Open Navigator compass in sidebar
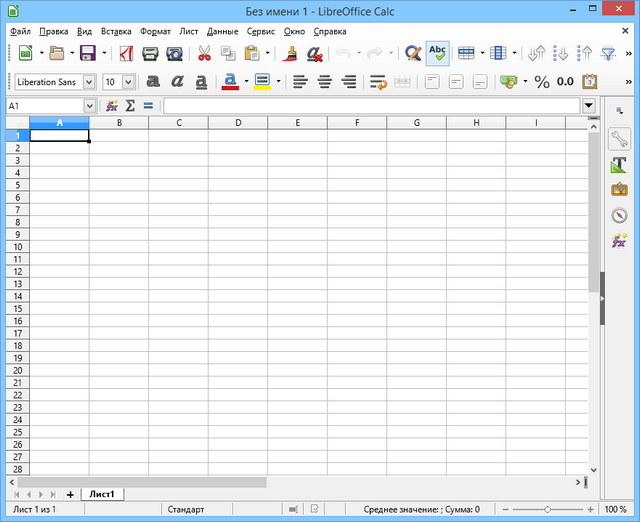The width and height of the screenshot is (640, 522). point(619,215)
